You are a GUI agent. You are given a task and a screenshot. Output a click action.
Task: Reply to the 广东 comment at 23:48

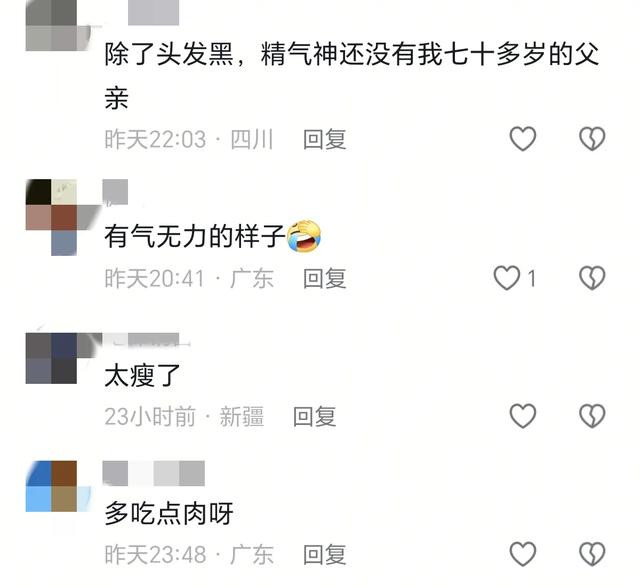(x=324, y=554)
